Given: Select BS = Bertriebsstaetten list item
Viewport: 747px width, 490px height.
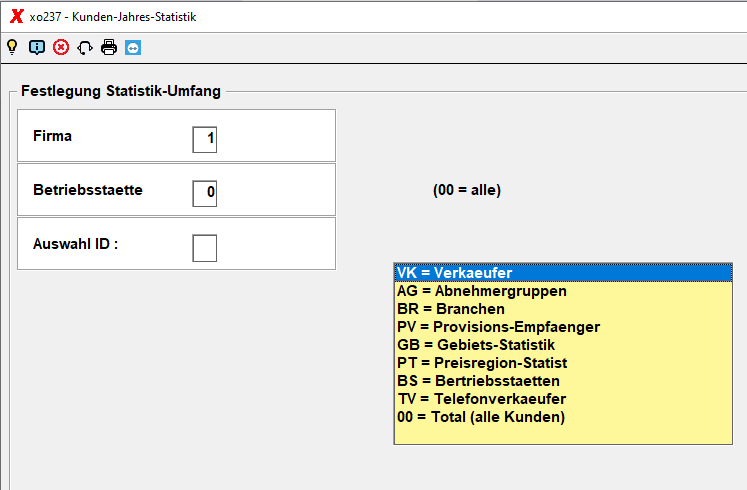Looking at the screenshot, I should [564, 381].
